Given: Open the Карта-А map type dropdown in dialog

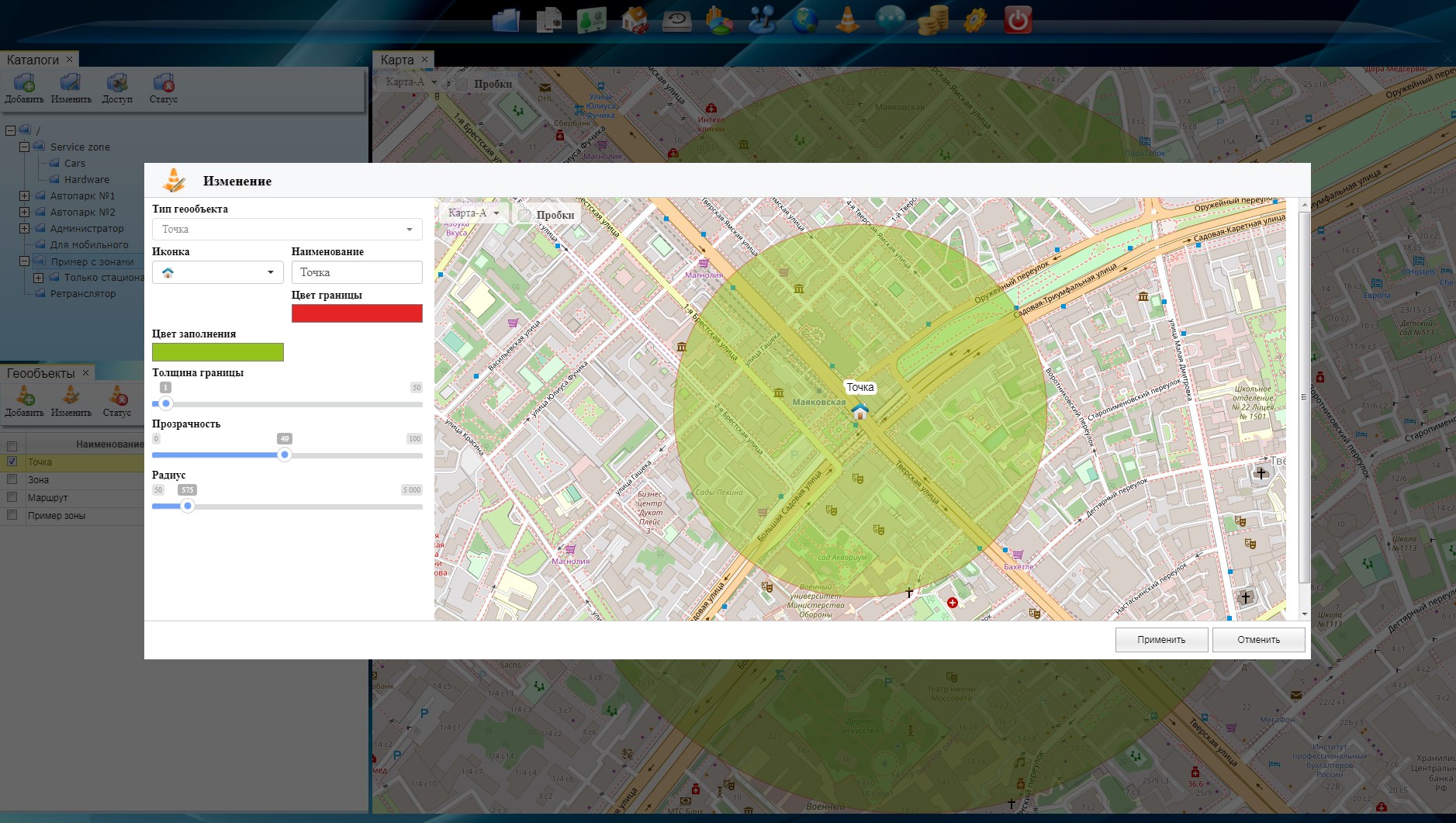Looking at the screenshot, I should (x=473, y=213).
